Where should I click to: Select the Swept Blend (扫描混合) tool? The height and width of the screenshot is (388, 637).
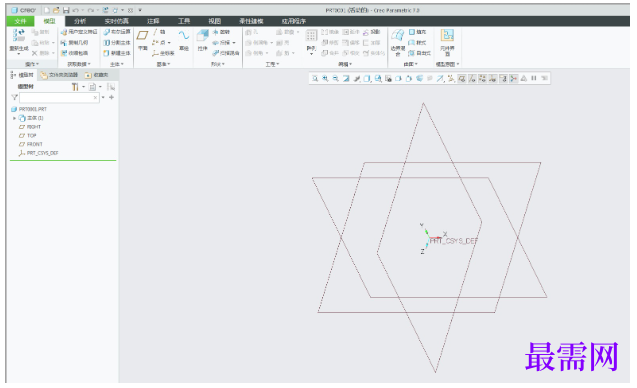click(x=226, y=53)
